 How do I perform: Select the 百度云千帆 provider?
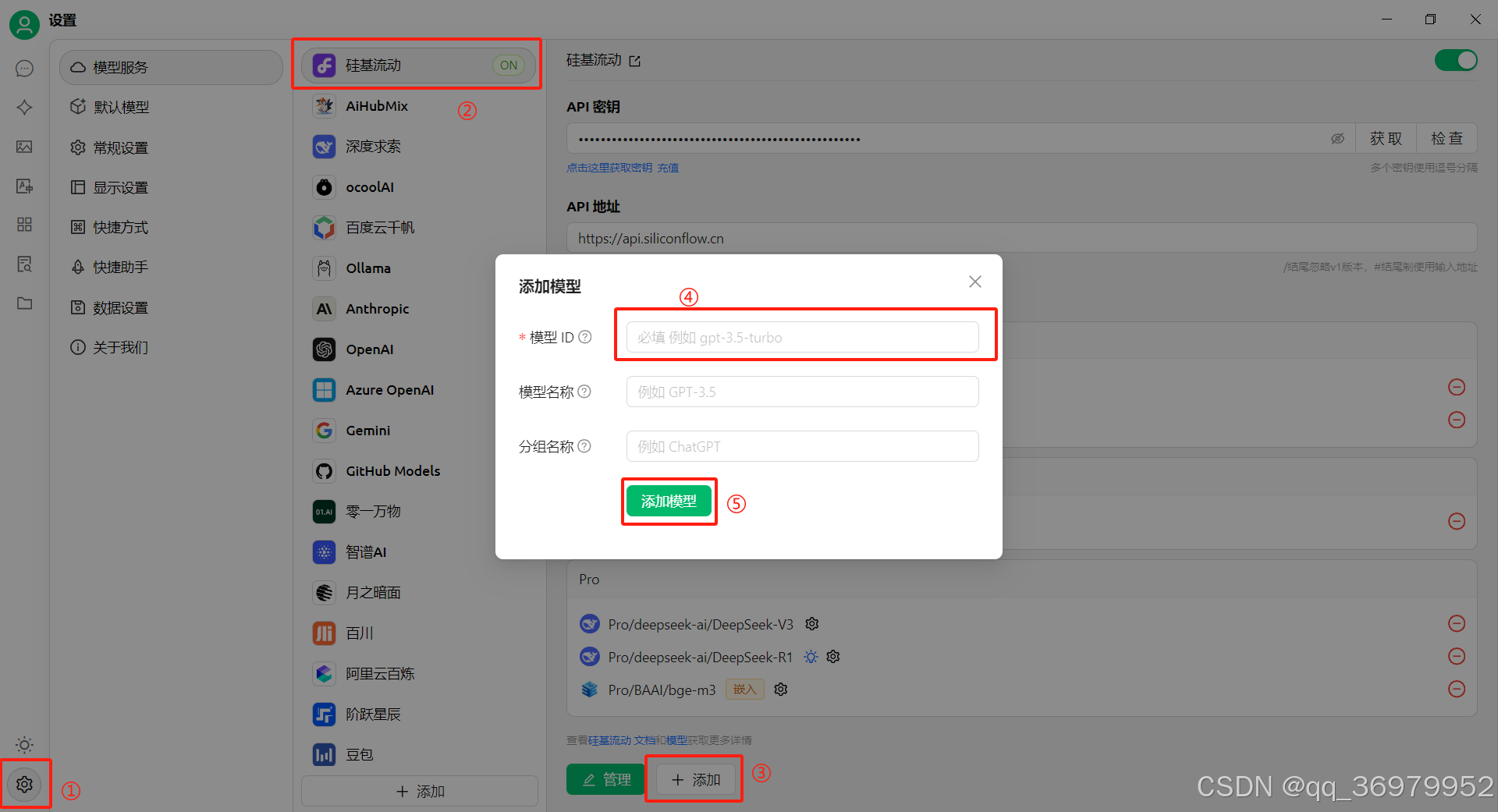(419, 228)
